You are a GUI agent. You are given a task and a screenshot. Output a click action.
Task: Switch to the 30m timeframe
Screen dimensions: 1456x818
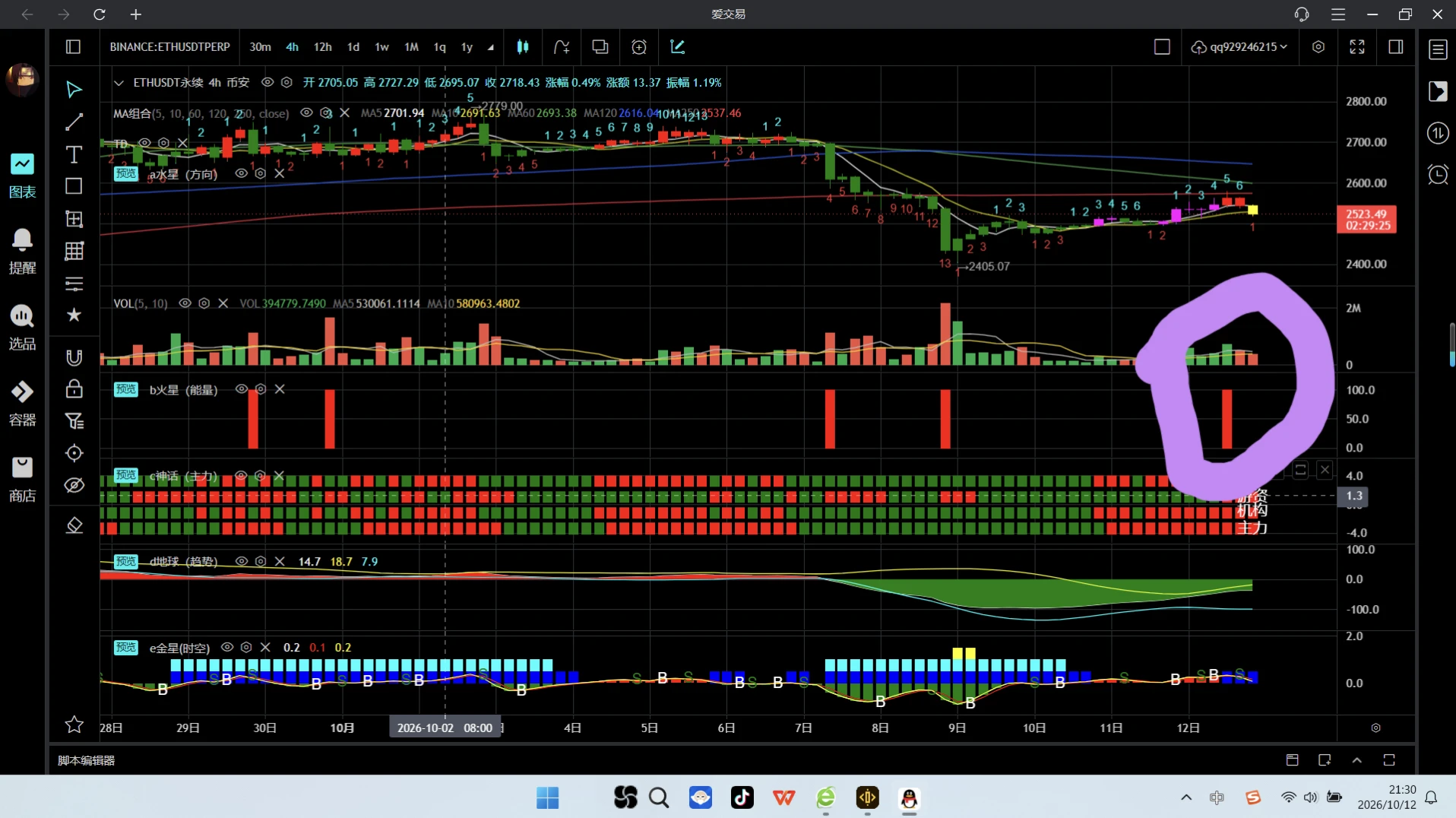pyautogui.click(x=260, y=47)
